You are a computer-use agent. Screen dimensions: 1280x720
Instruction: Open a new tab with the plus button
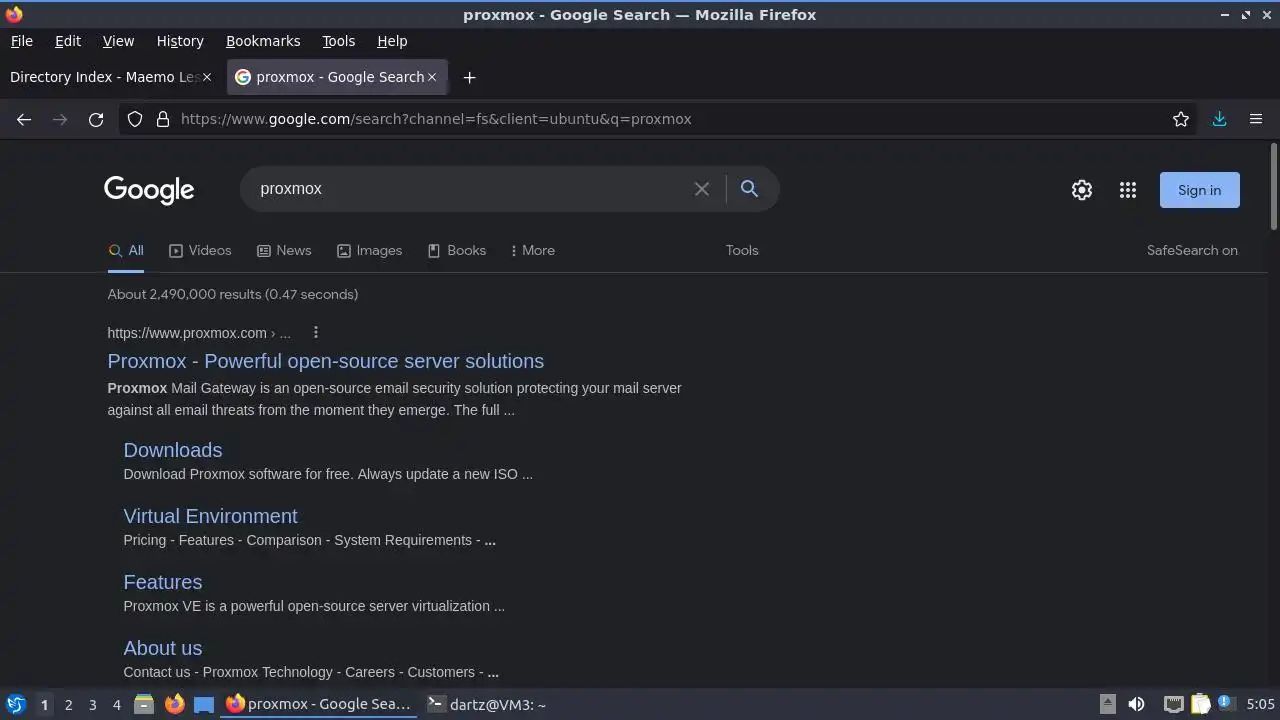tap(469, 77)
